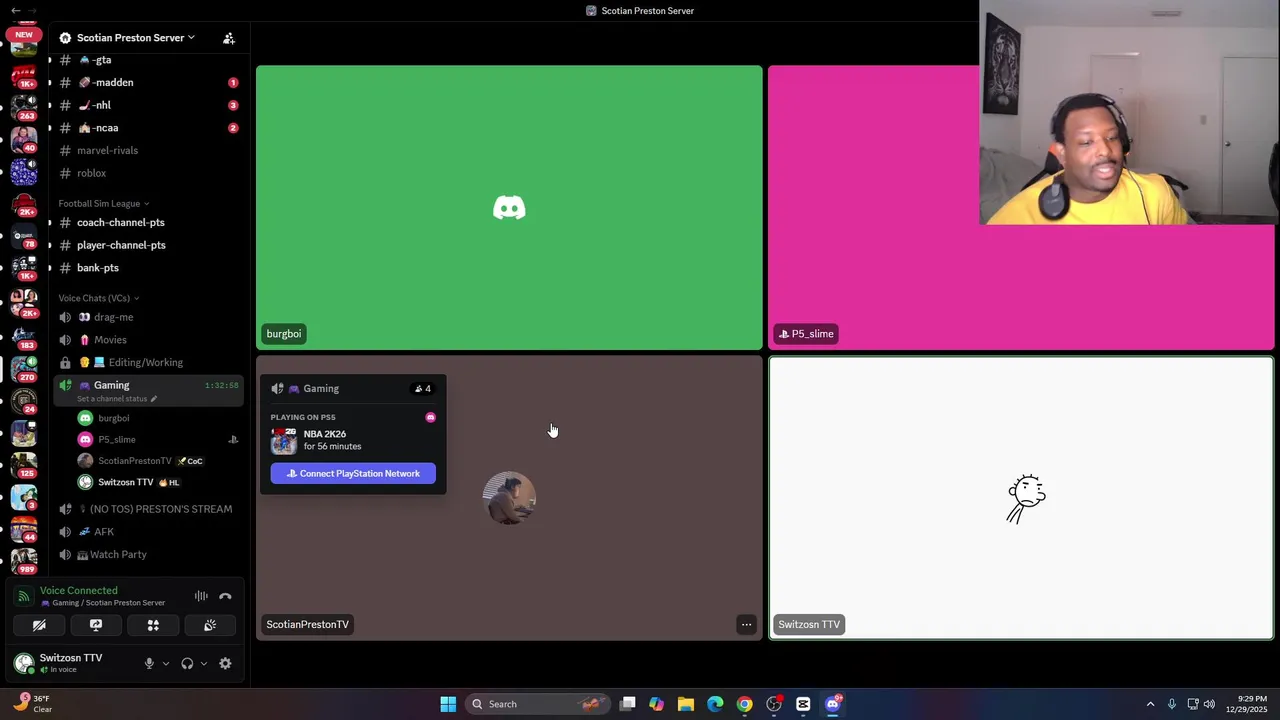Collapse the Voice Chats (VCs) category
Image resolution: width=1280 pixels, height=720 pixels.
click(x=99, y=298)
